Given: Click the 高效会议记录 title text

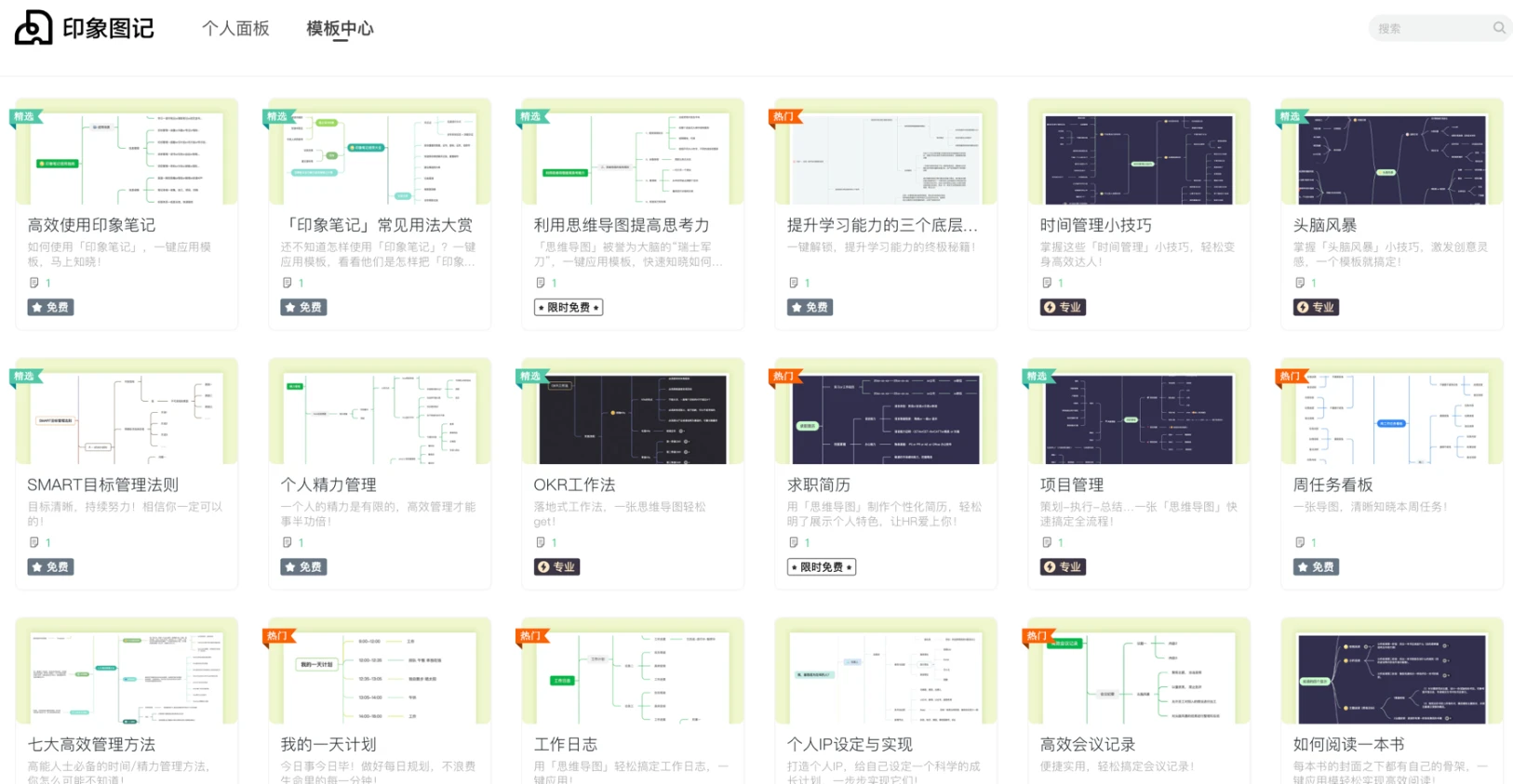Looking at the screenshot, I should click(1088, 744).
